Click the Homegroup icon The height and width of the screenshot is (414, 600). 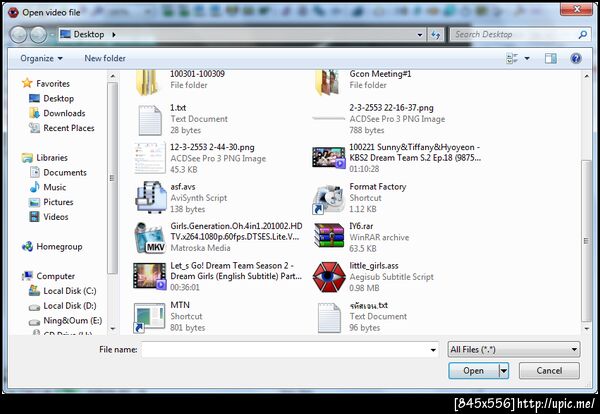[x=27, y=247]
